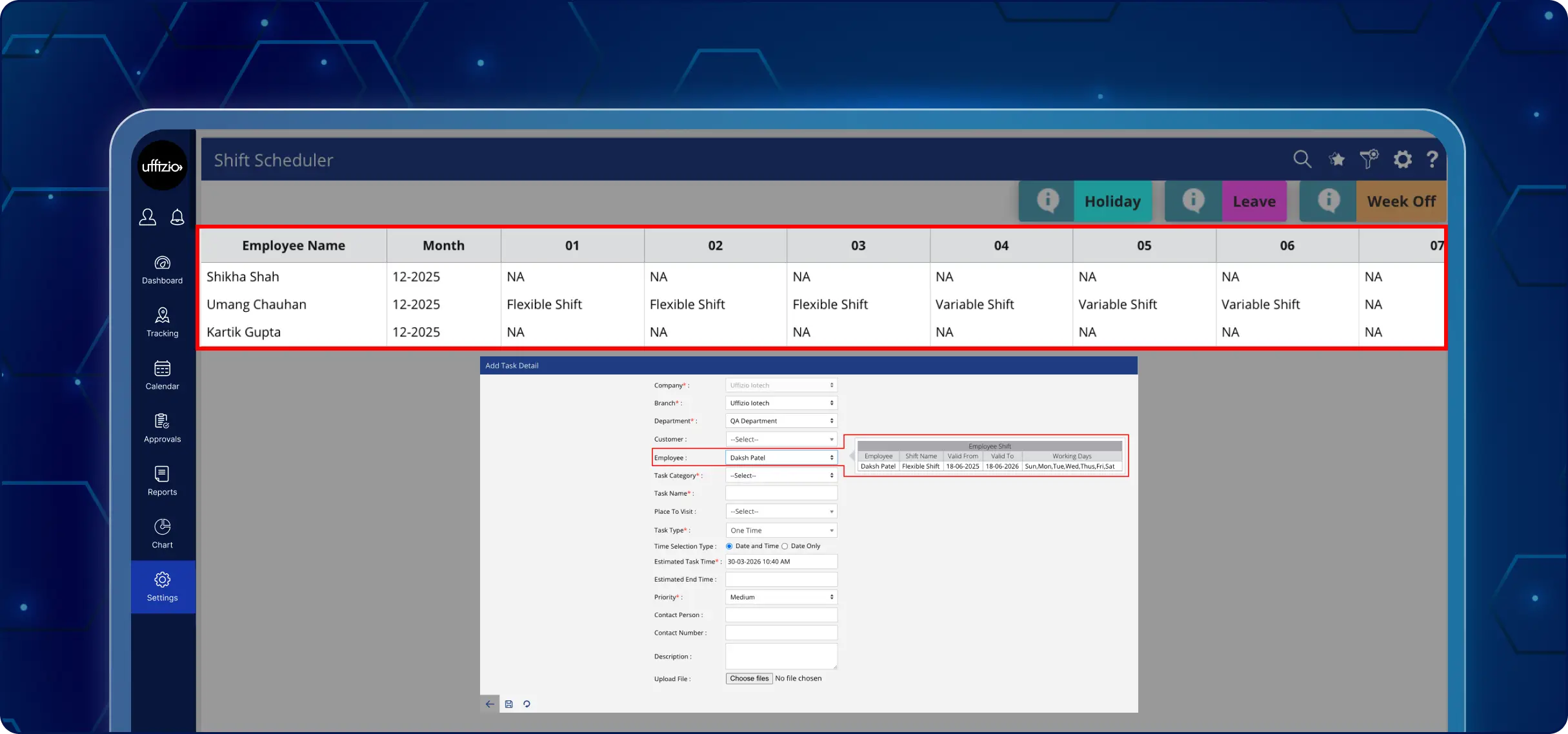
Task: Open the user profile icon
Action: coord(148,217)
